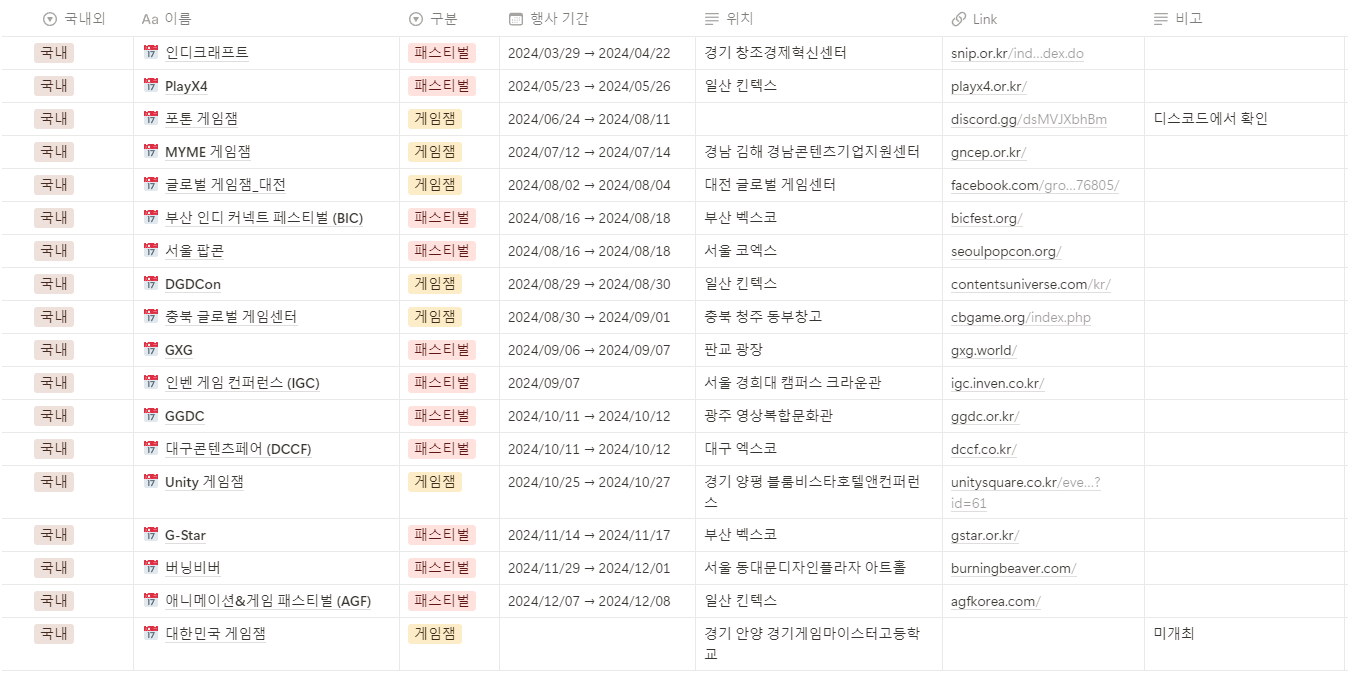Follow the discord.gg link

[1029, 119]
